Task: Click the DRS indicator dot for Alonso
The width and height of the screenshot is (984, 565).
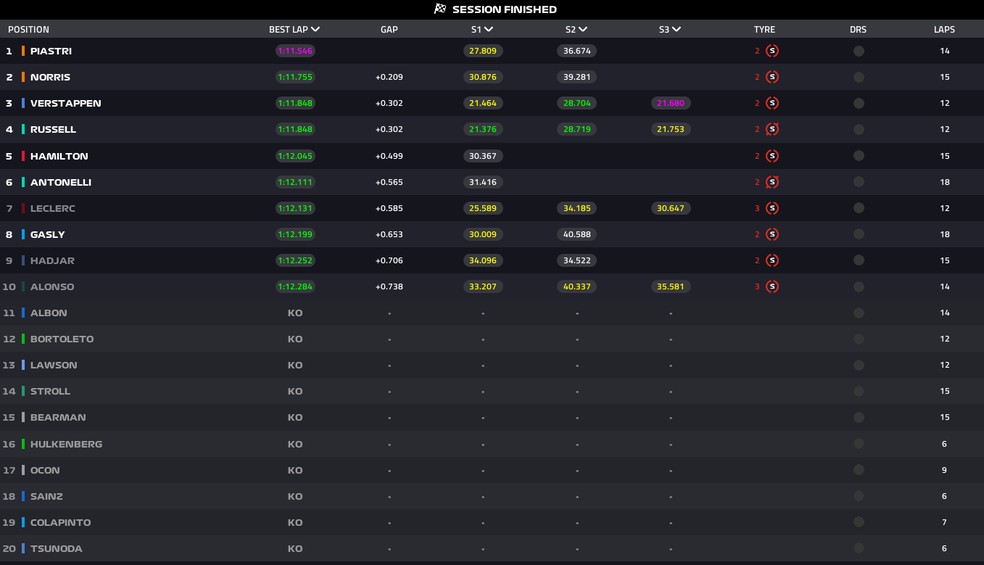Action: coord(858,286)
